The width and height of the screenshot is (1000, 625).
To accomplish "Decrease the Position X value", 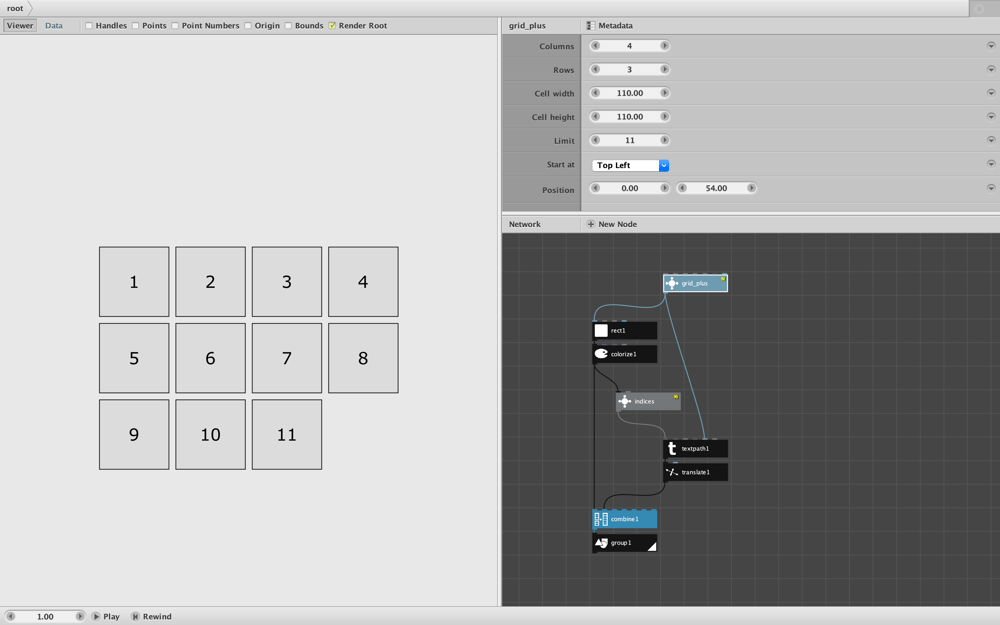I will (595, 188).
